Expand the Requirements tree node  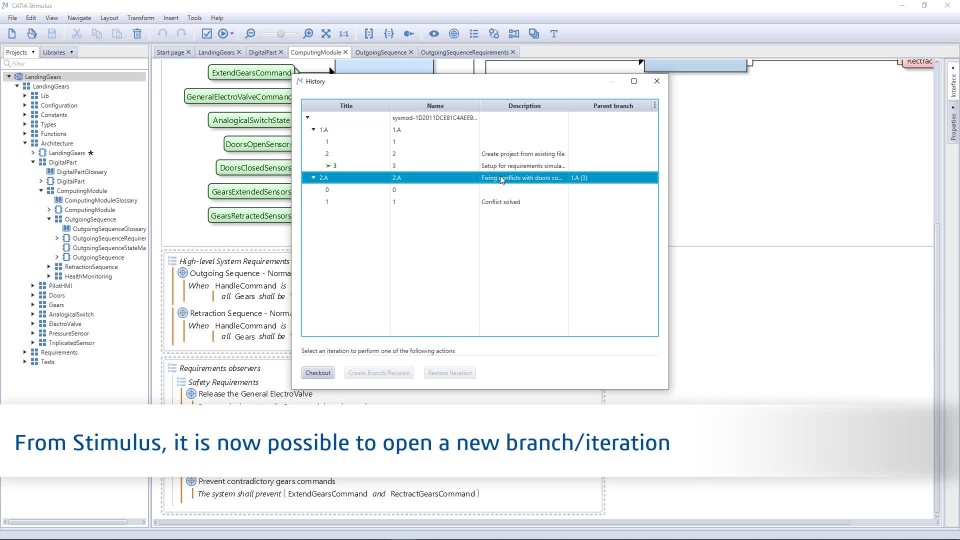point(25,353)
